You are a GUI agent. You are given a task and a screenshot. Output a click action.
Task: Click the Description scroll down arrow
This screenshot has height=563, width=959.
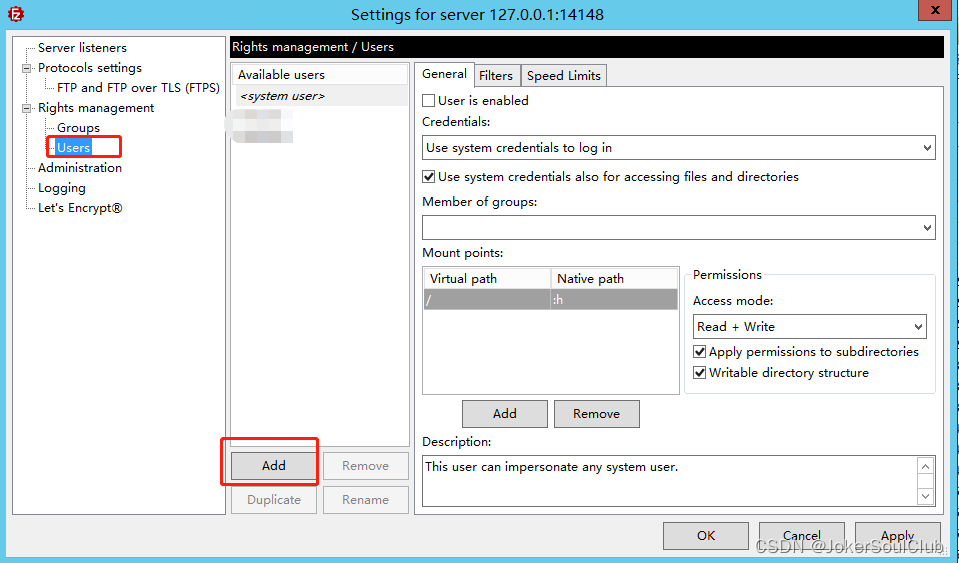(925, 496)
